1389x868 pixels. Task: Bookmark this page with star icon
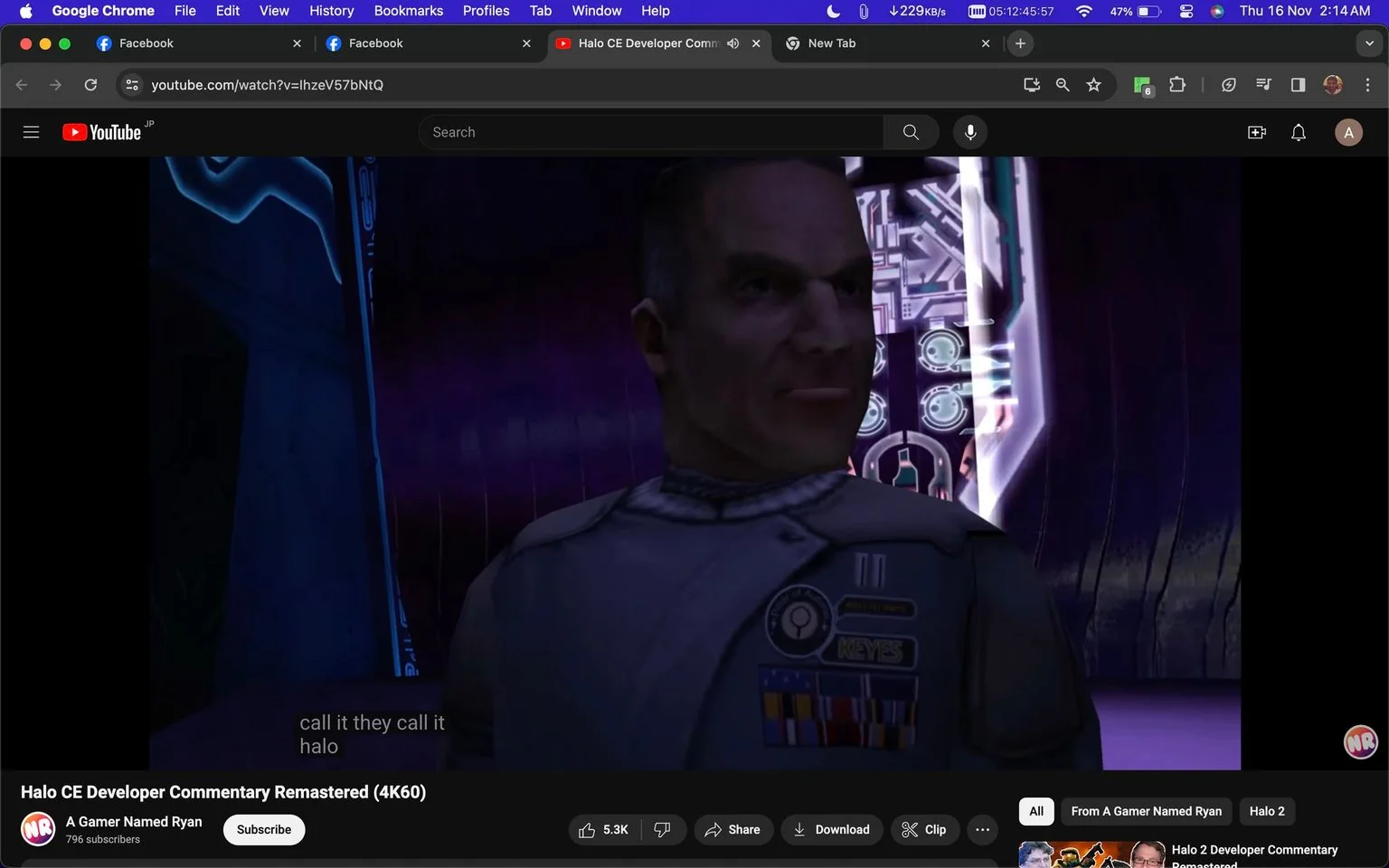[1094, 85]
